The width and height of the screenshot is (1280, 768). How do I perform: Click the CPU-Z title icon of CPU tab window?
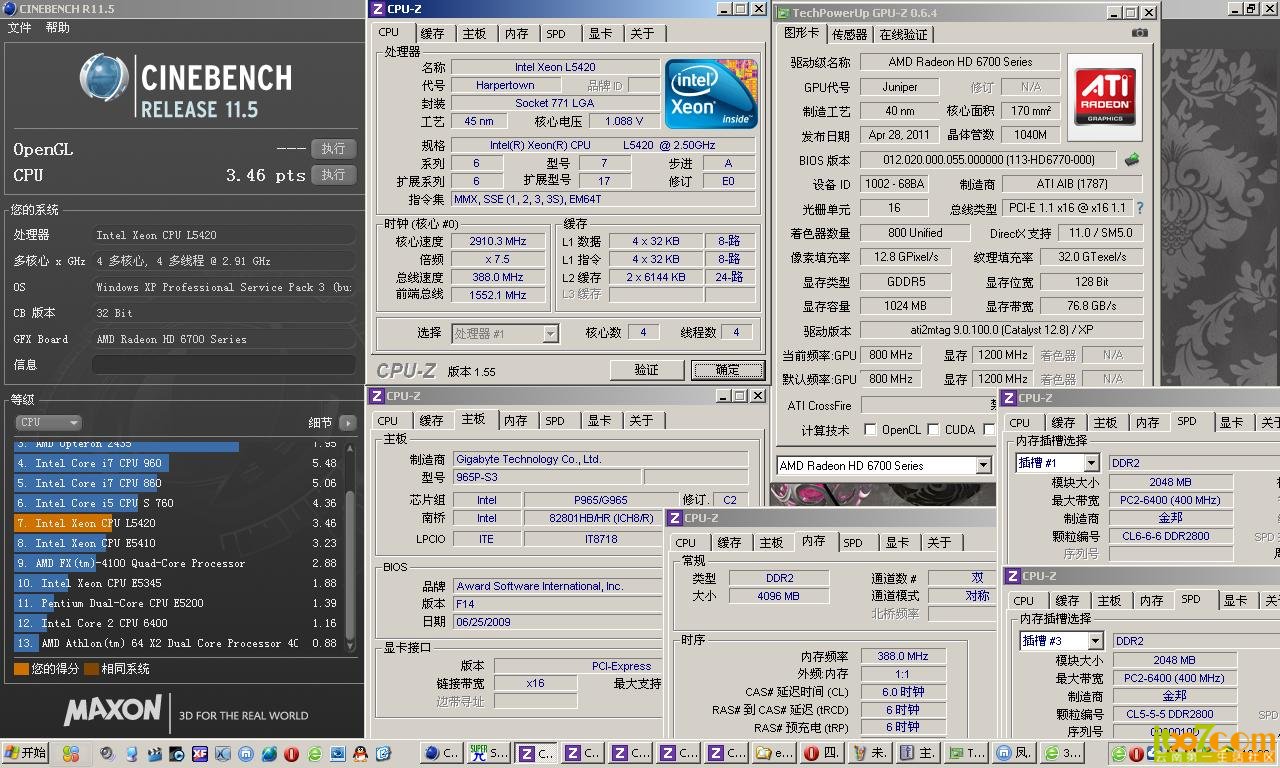(377, 9)
